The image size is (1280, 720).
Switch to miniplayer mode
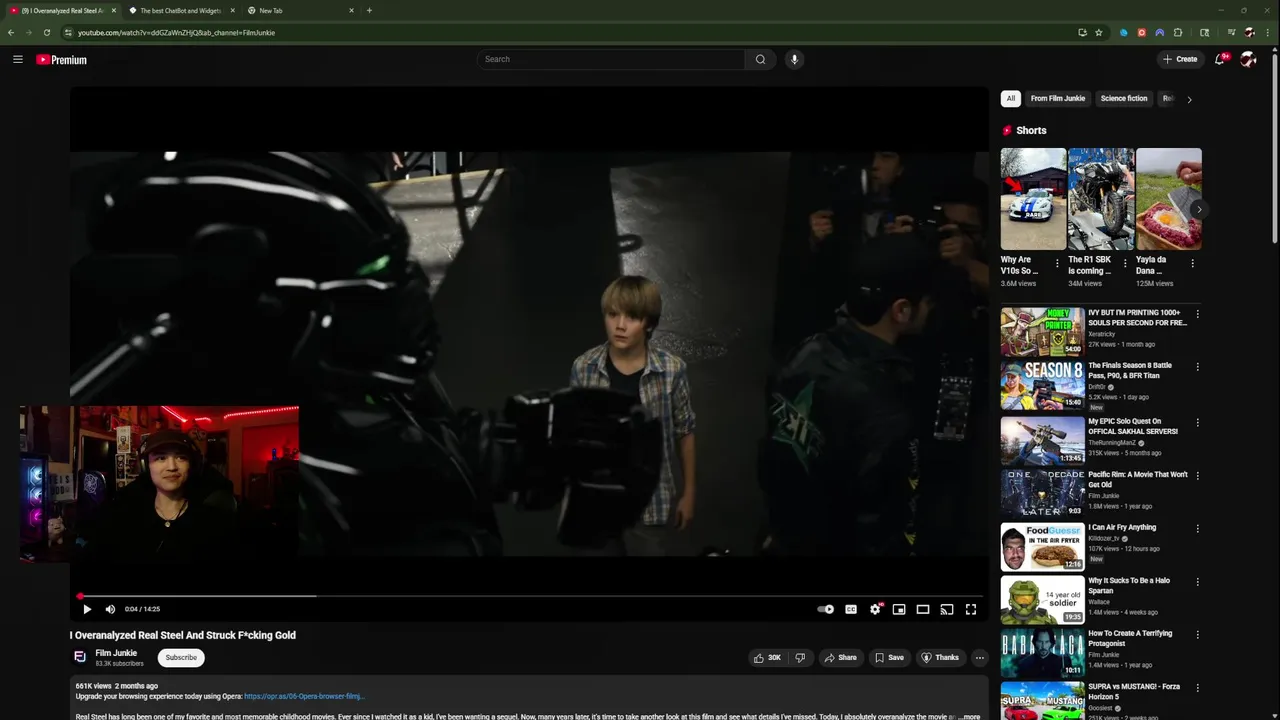pos(899,609)
